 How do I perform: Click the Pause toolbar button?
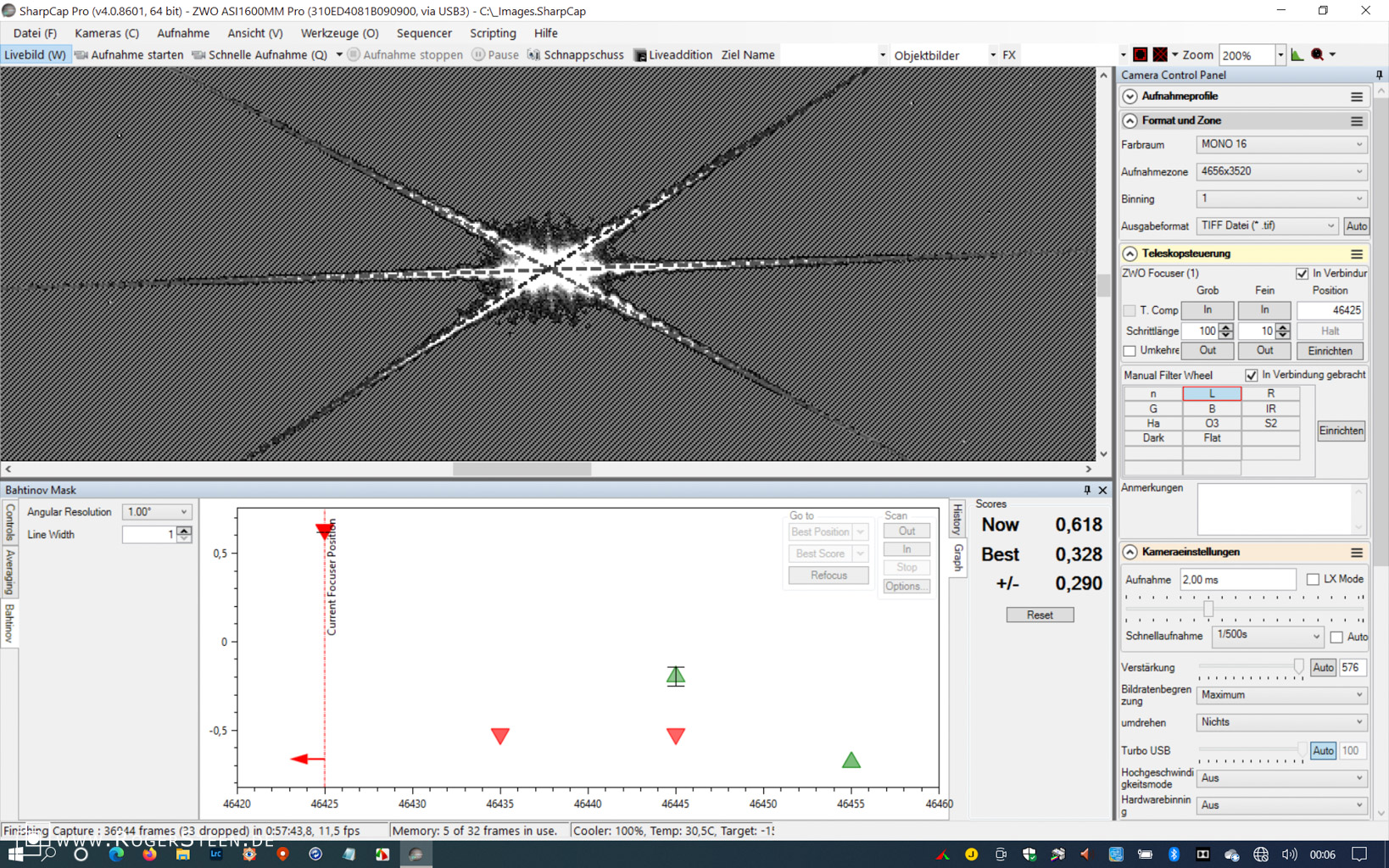coord(495,55)
